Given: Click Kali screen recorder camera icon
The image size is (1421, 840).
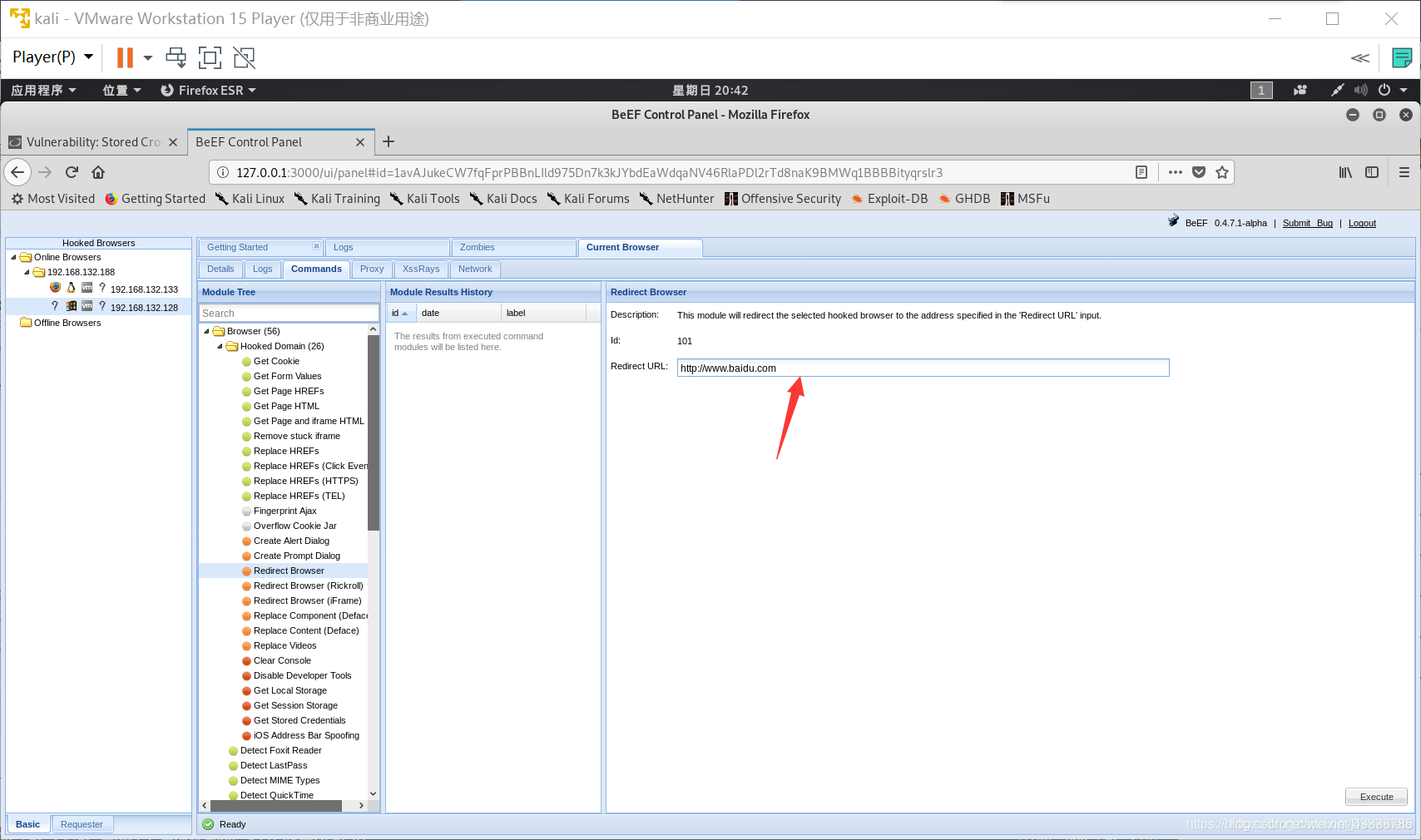Looking at the screenshot, I should (1300, 90).
